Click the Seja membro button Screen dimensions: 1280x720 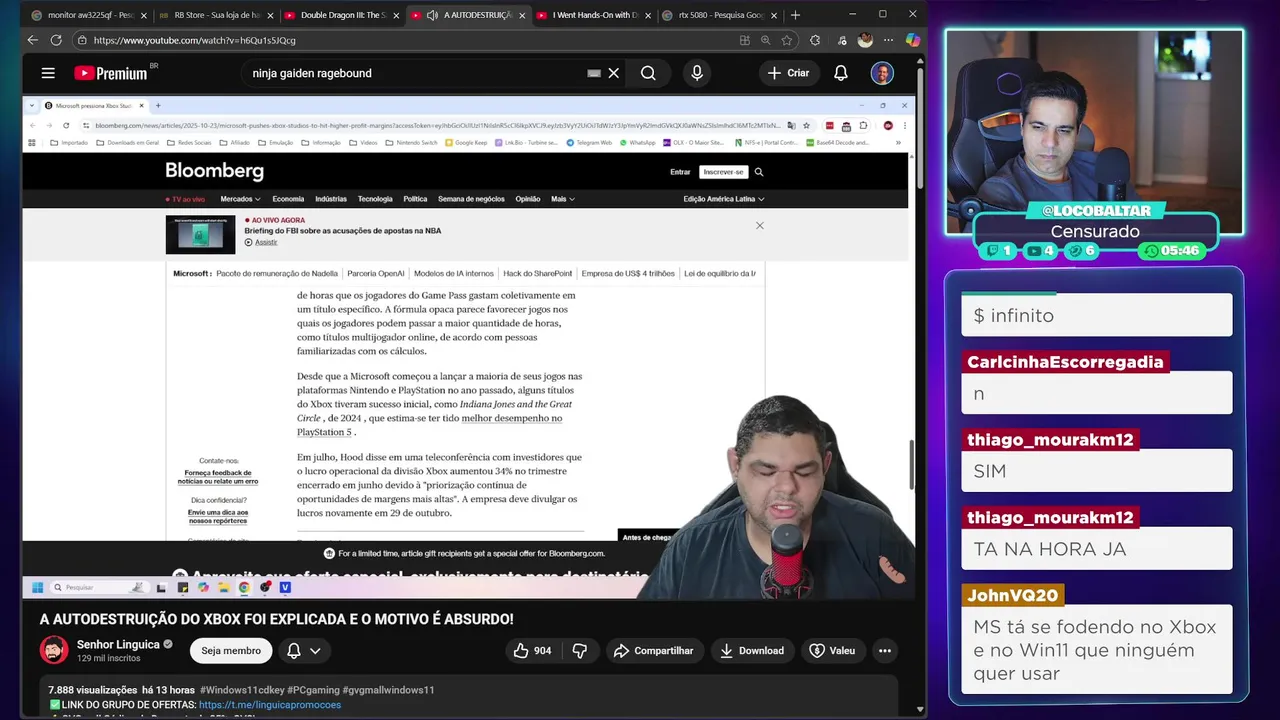coord(231,651)
